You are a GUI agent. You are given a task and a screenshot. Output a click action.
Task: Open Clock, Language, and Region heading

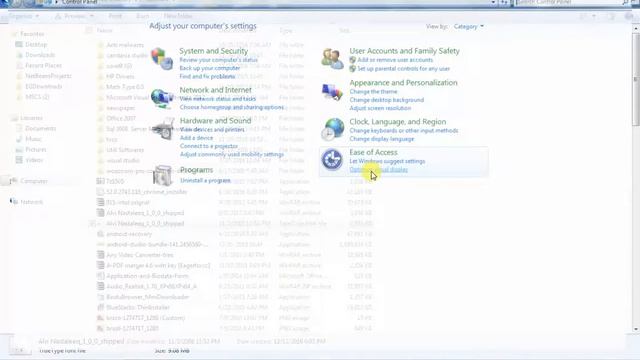coord(398,122)
